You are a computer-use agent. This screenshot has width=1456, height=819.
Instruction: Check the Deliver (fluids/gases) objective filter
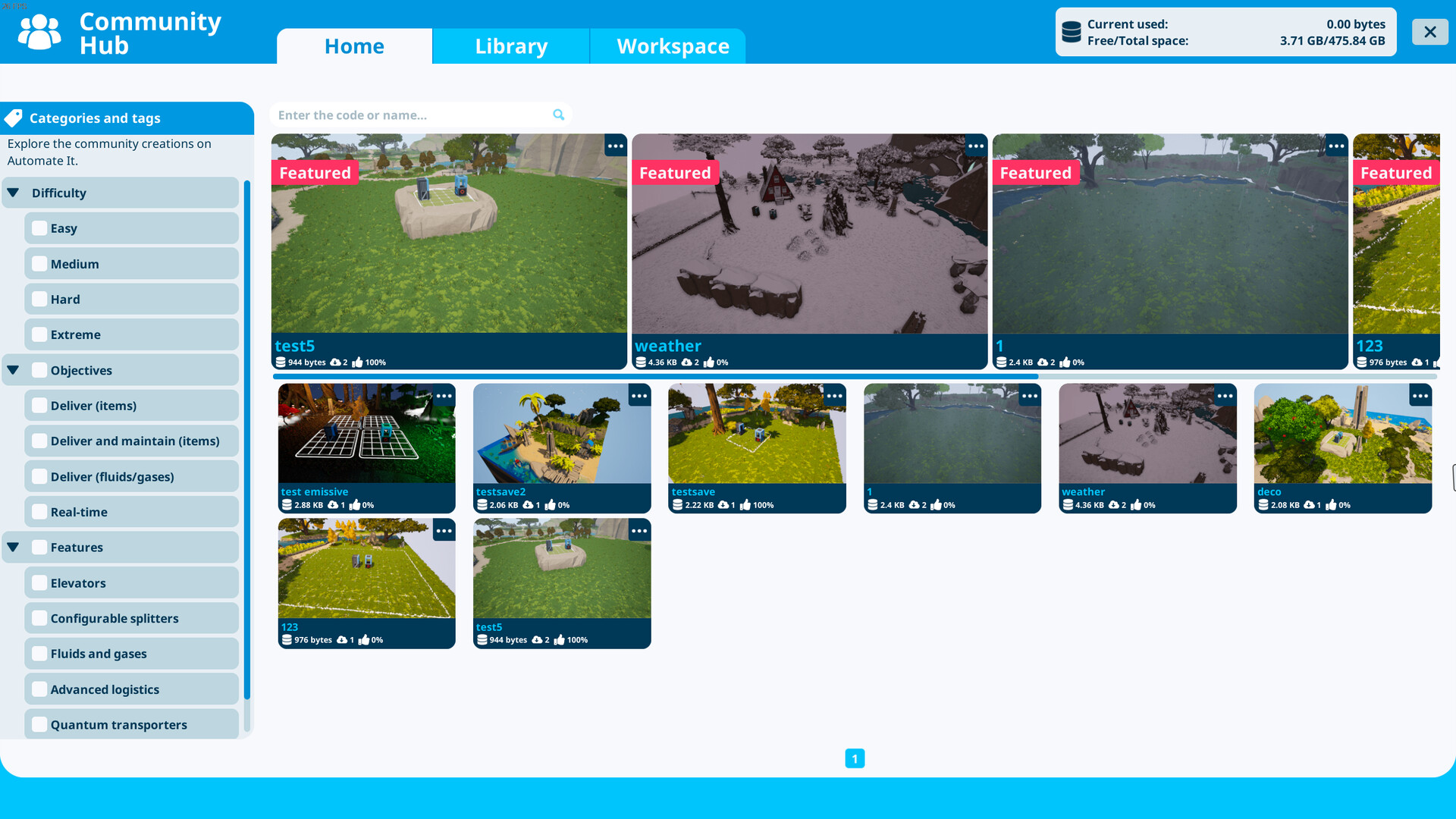pyautogui.click(x=39, y=476)
